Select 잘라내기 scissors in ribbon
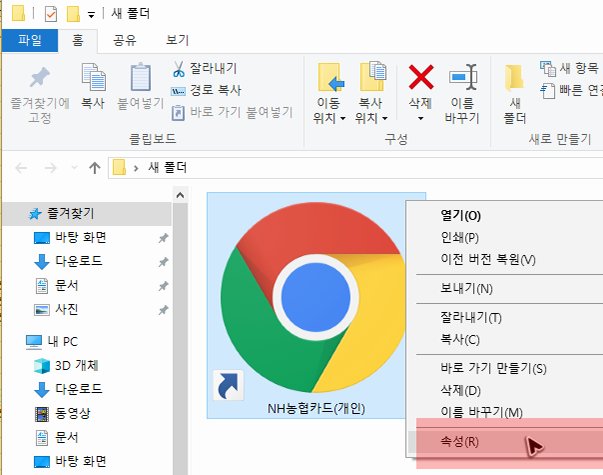The height and width of the screenshot is (475, 603). coord(205,68)
